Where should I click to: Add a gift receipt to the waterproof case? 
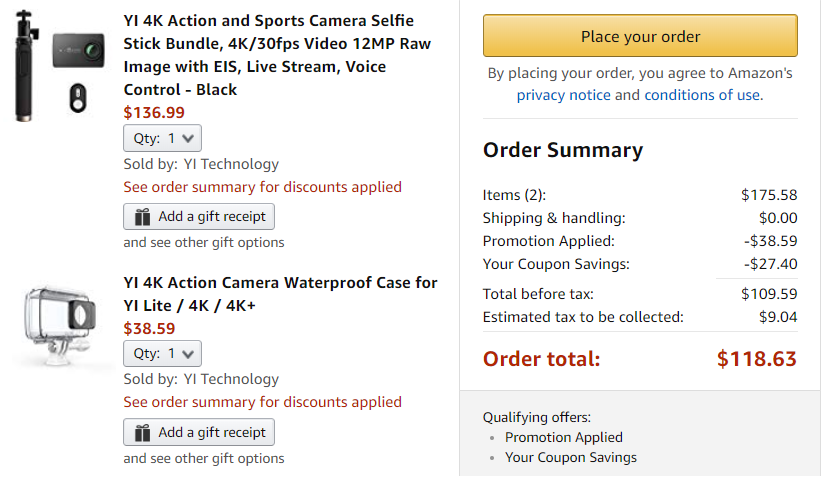tap(199, 433)
